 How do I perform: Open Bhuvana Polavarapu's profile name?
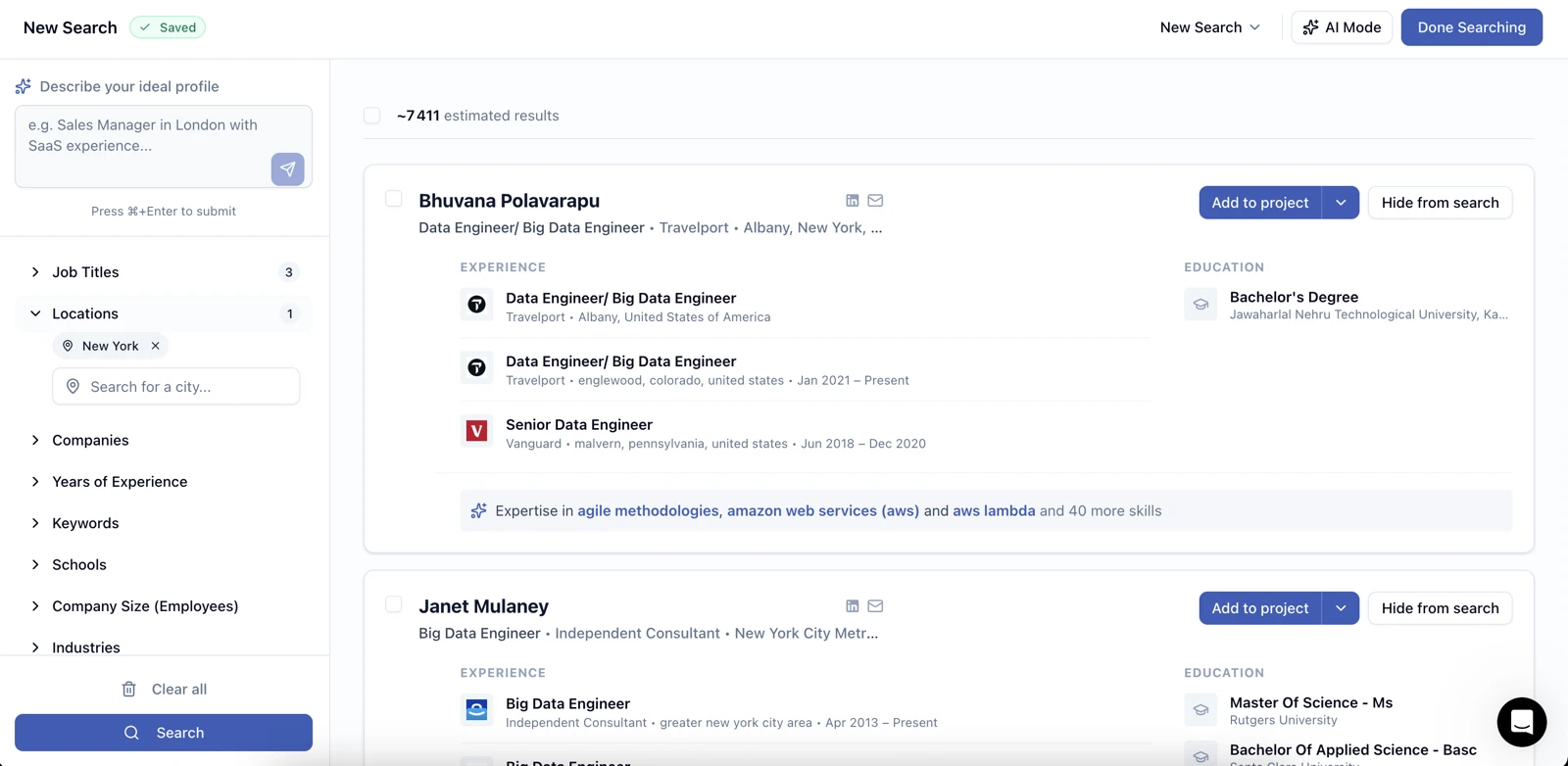tap(509, 201)
